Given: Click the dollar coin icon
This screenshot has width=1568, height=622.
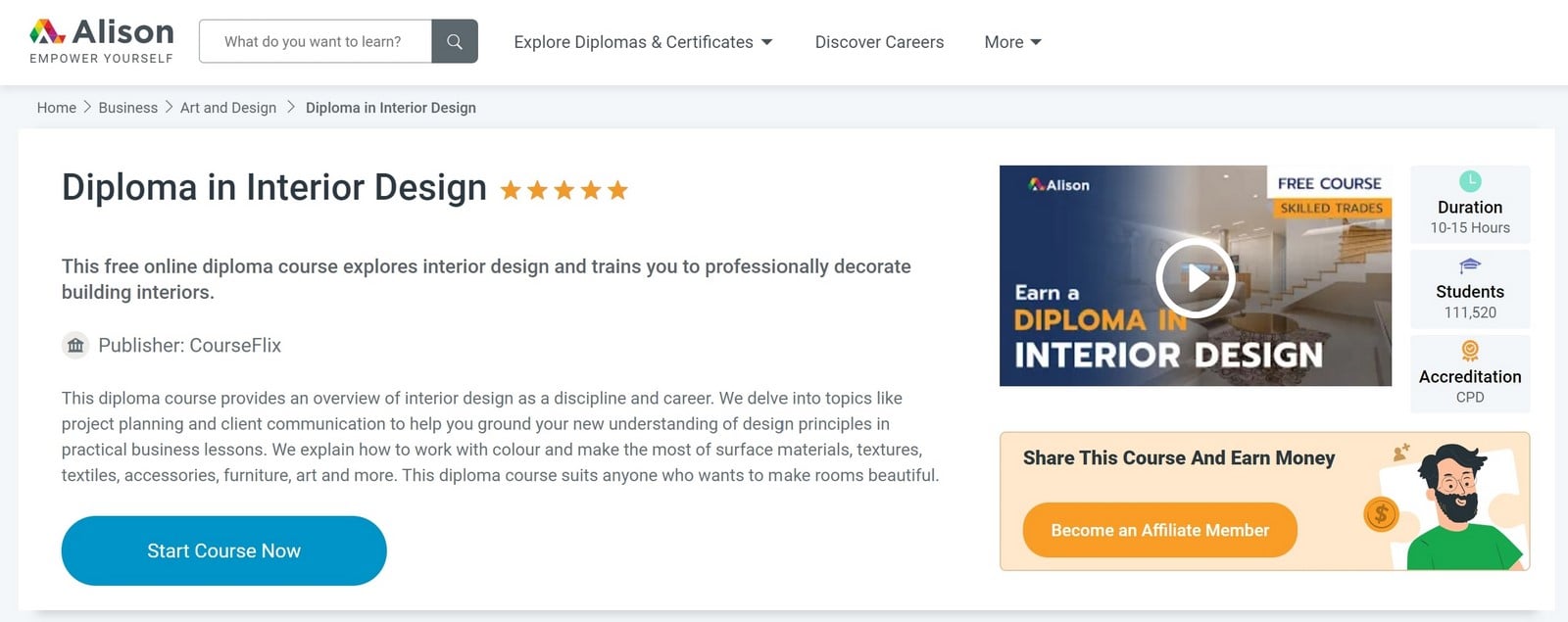Looking at the screenshot, I should 1381,512.
